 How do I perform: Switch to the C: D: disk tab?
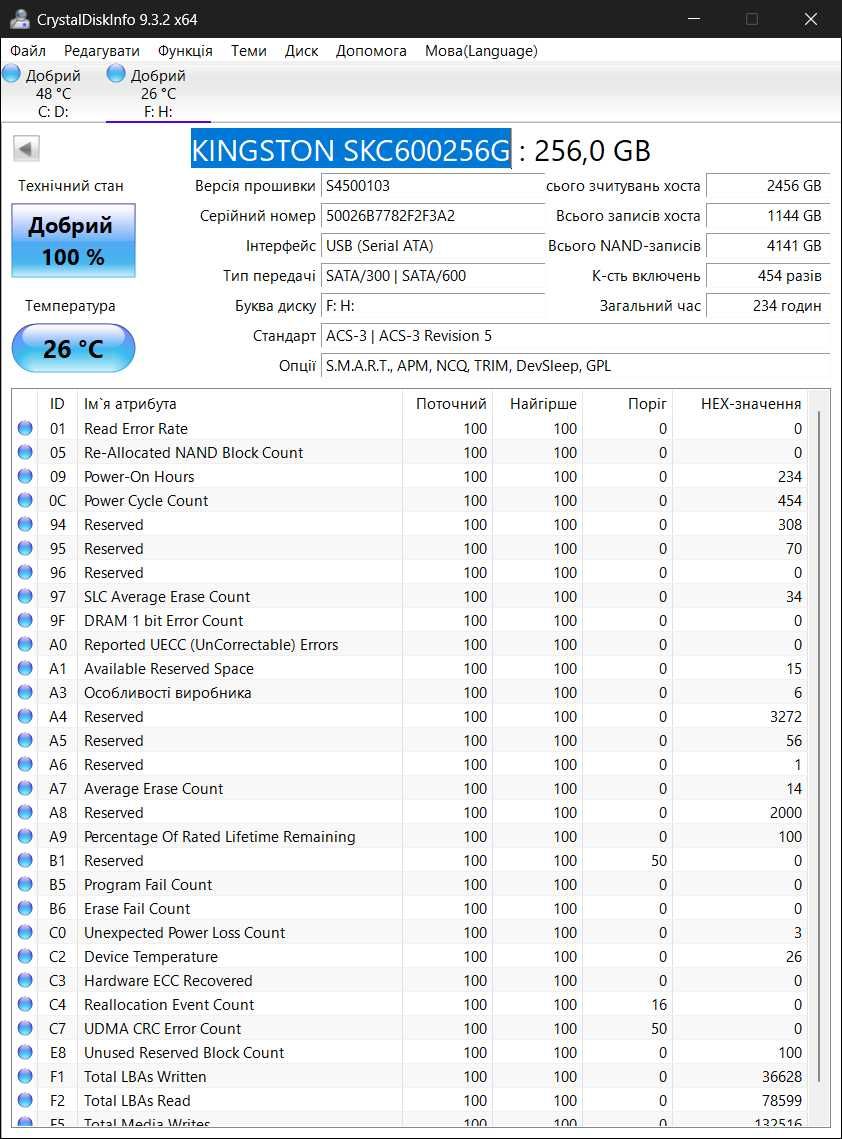pos(53,93)
